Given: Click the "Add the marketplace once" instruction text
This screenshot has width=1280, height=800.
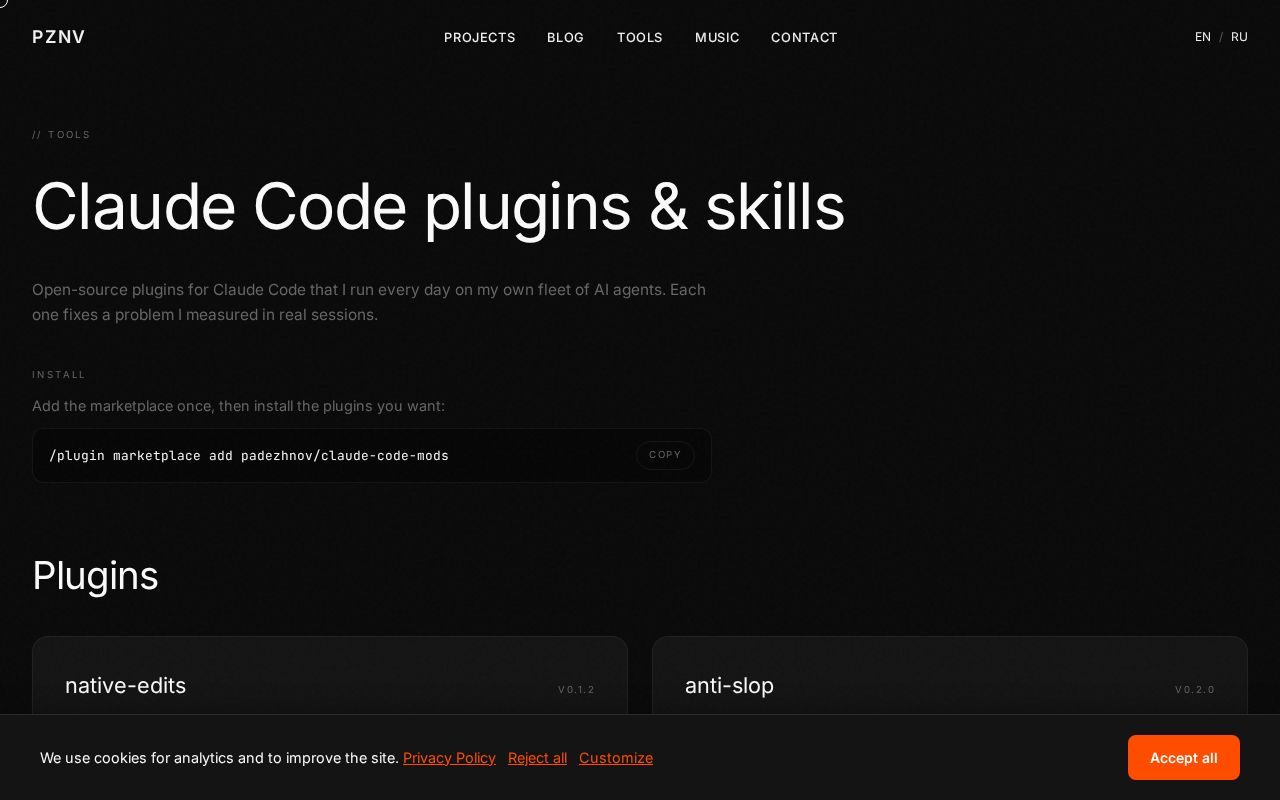Looking at the screenshot, I should (238, 406).
